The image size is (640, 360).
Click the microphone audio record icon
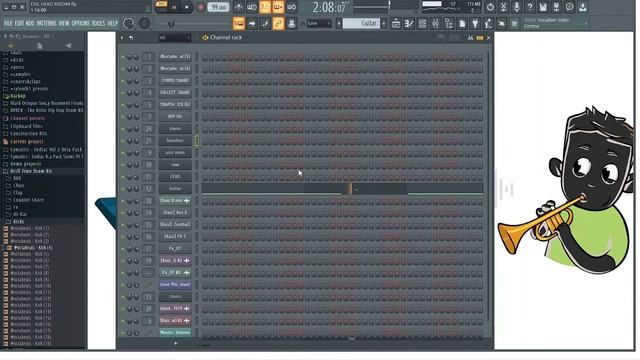tap(516, 7)
